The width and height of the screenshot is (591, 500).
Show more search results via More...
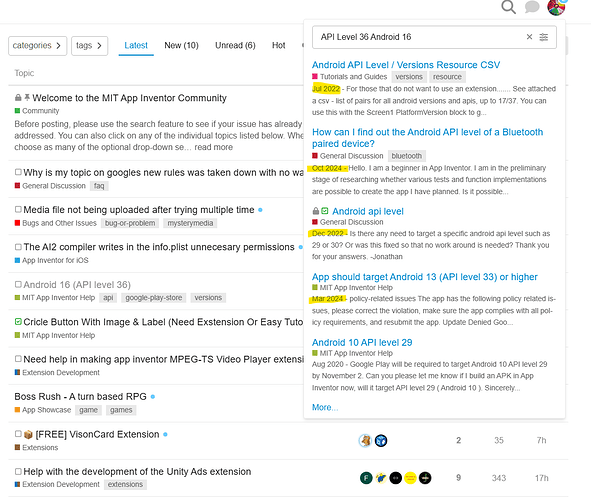(x=325, y=407)
